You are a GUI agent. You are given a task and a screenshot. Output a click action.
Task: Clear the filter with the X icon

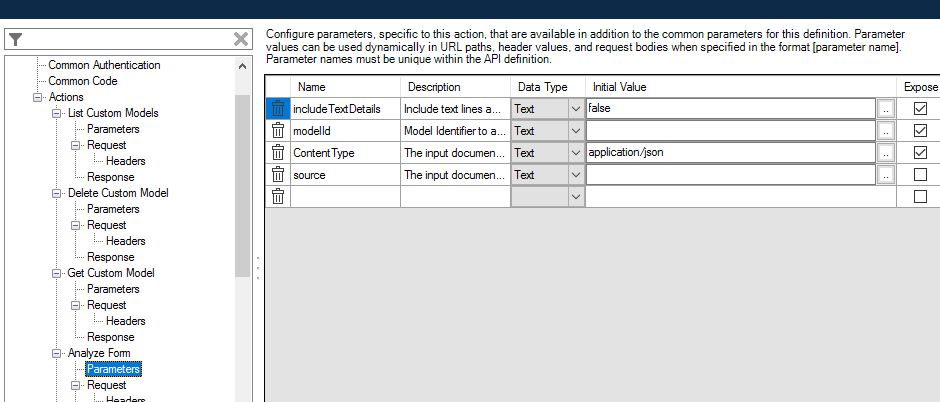241,39
